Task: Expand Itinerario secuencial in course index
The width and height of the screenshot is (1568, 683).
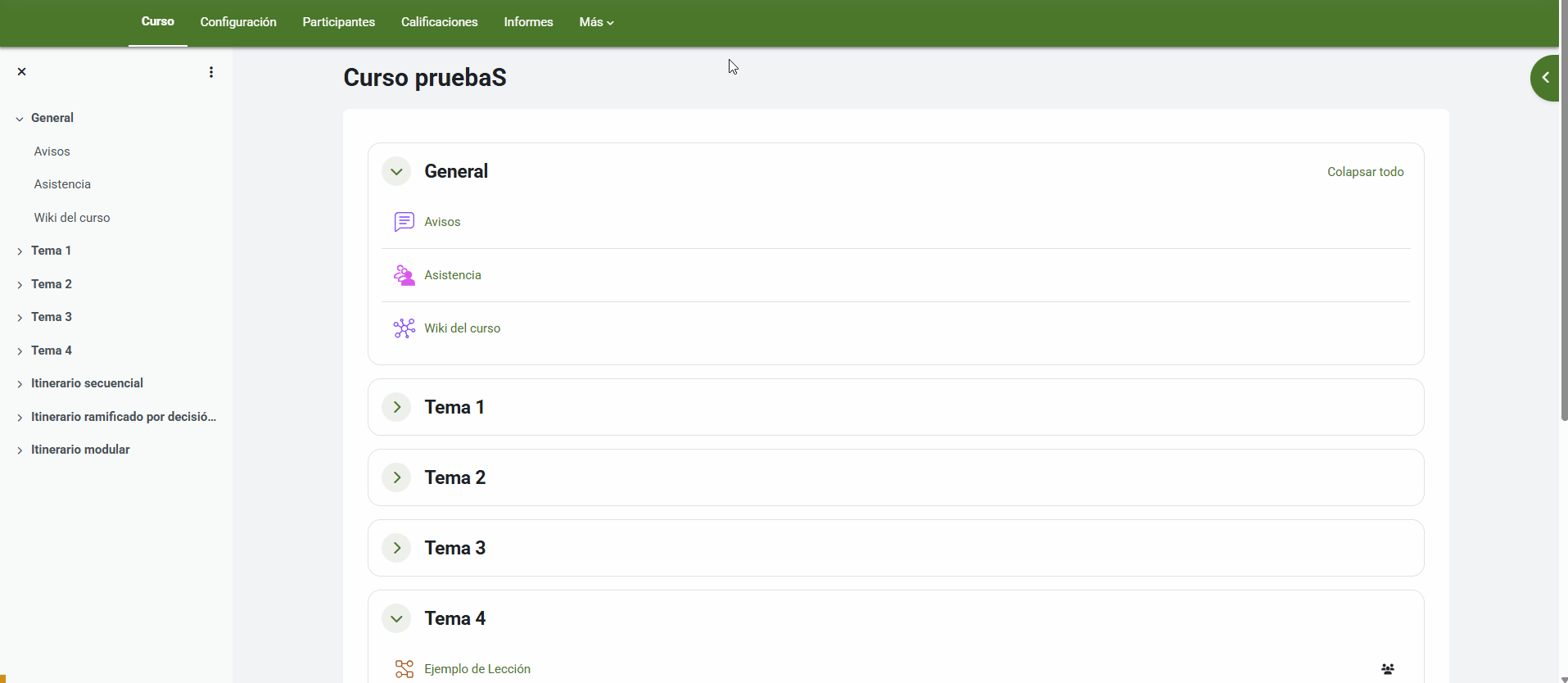Action: 20,384
